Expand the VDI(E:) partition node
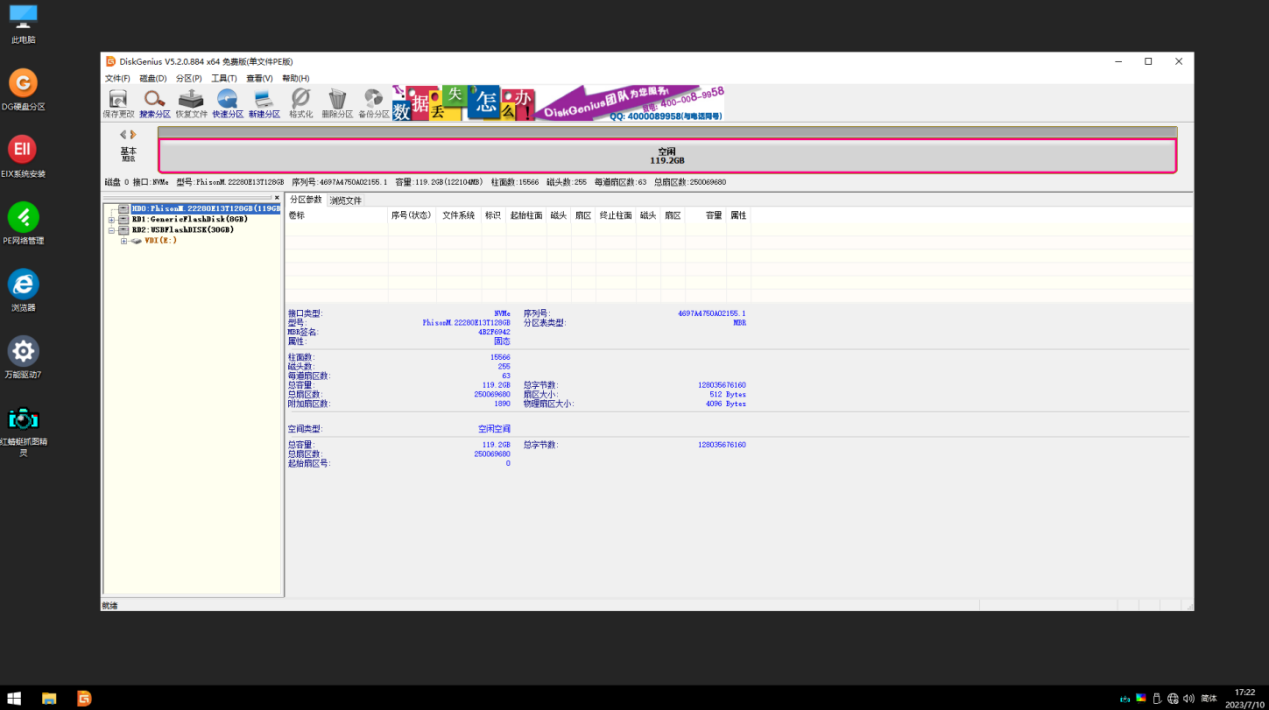Screen dimensions: 1269x710 click(x=124, y=241)
